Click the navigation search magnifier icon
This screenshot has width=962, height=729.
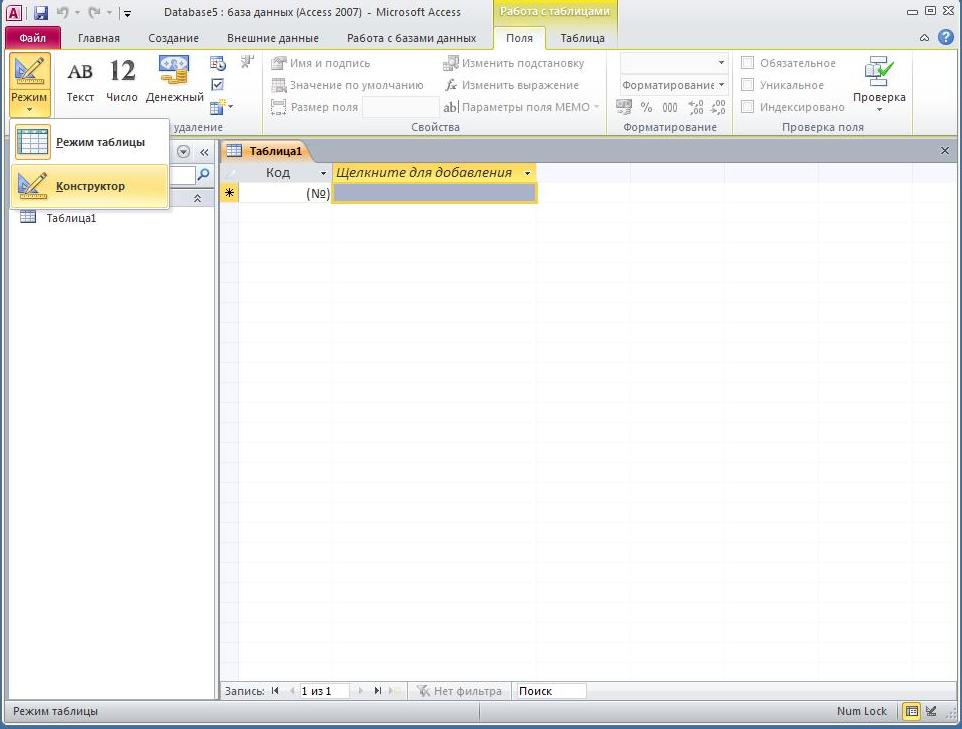pyautogui.click(x=203, y=175)
